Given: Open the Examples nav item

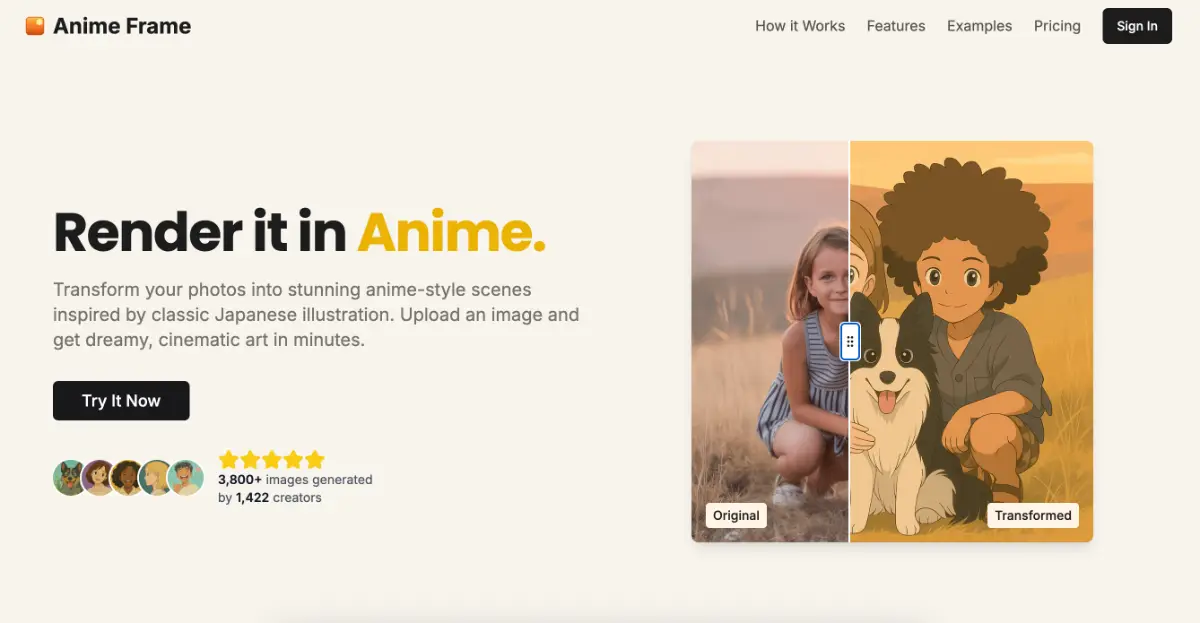Looking at the screenshot, I should coord(979,26).
